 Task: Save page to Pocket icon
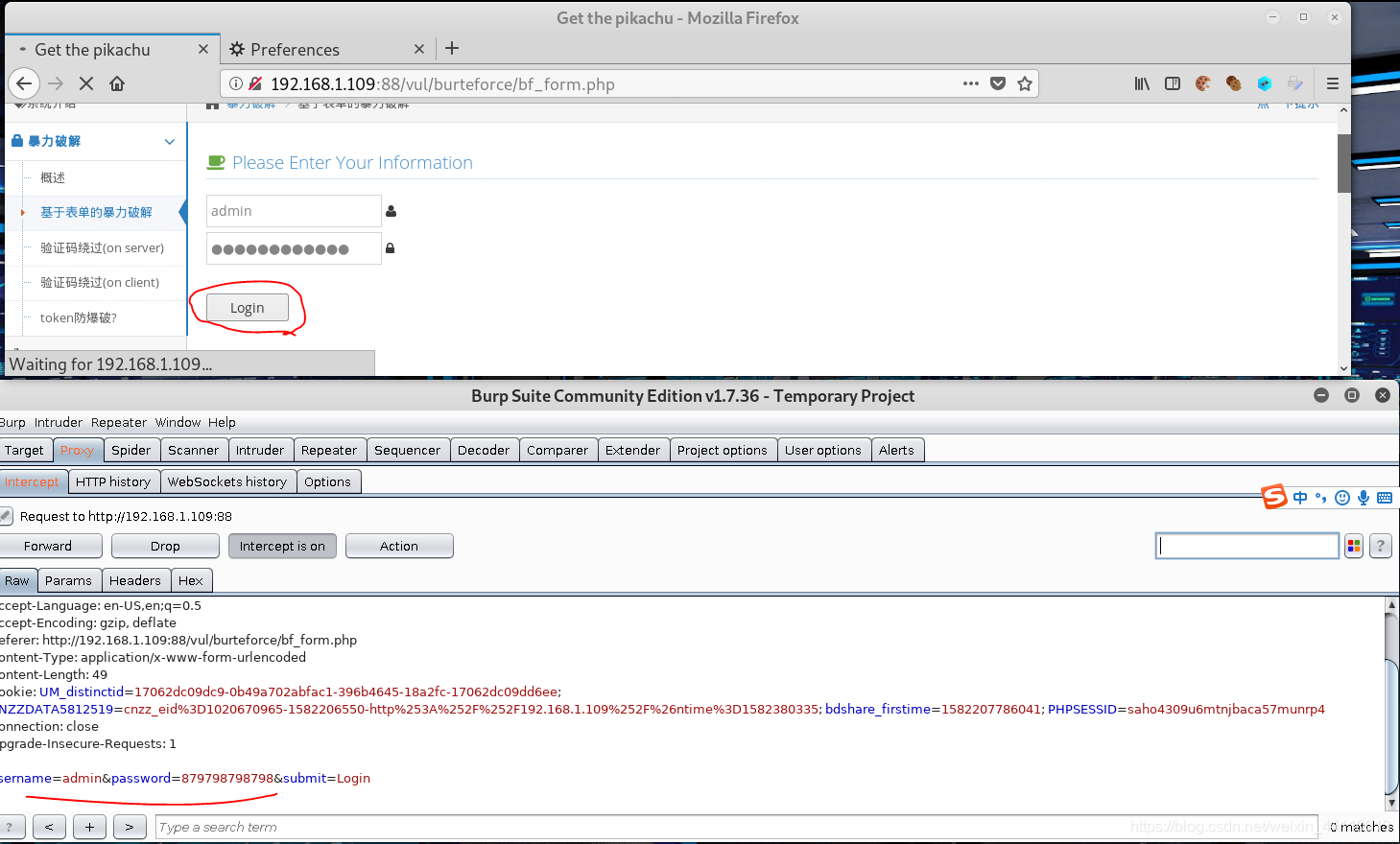(x=998, y=83)
